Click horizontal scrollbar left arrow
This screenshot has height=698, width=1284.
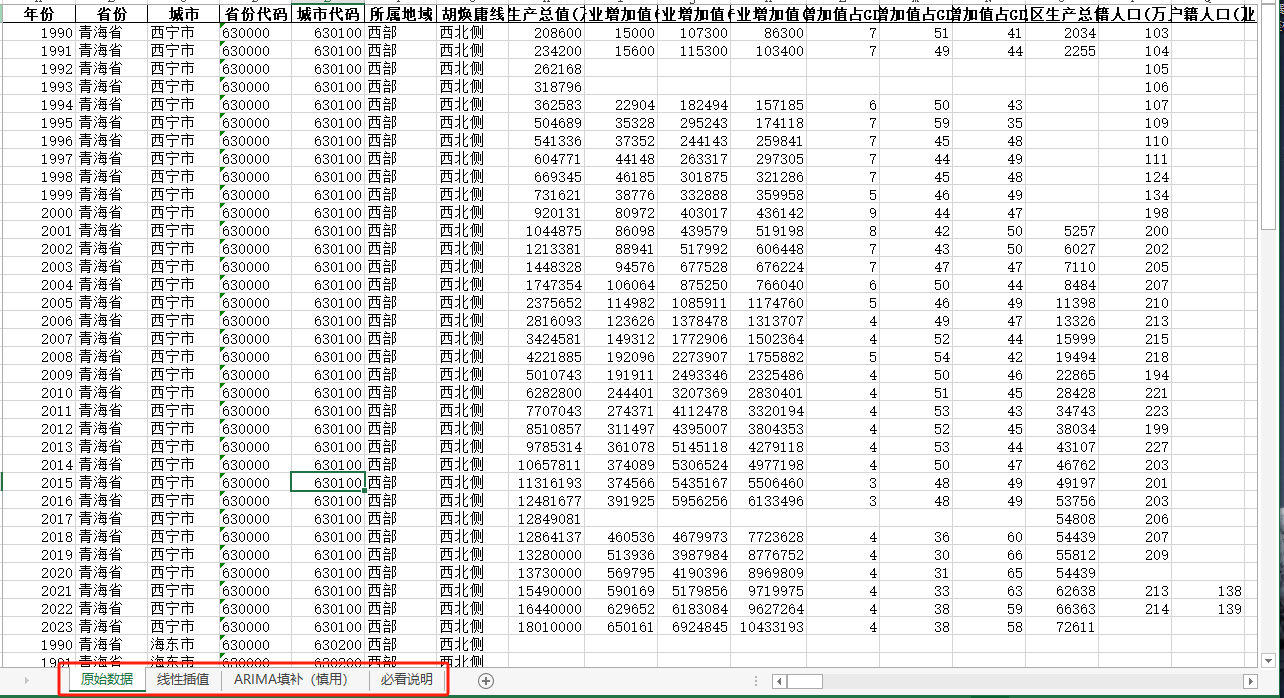pyautogui.click(x=777, y=681)
